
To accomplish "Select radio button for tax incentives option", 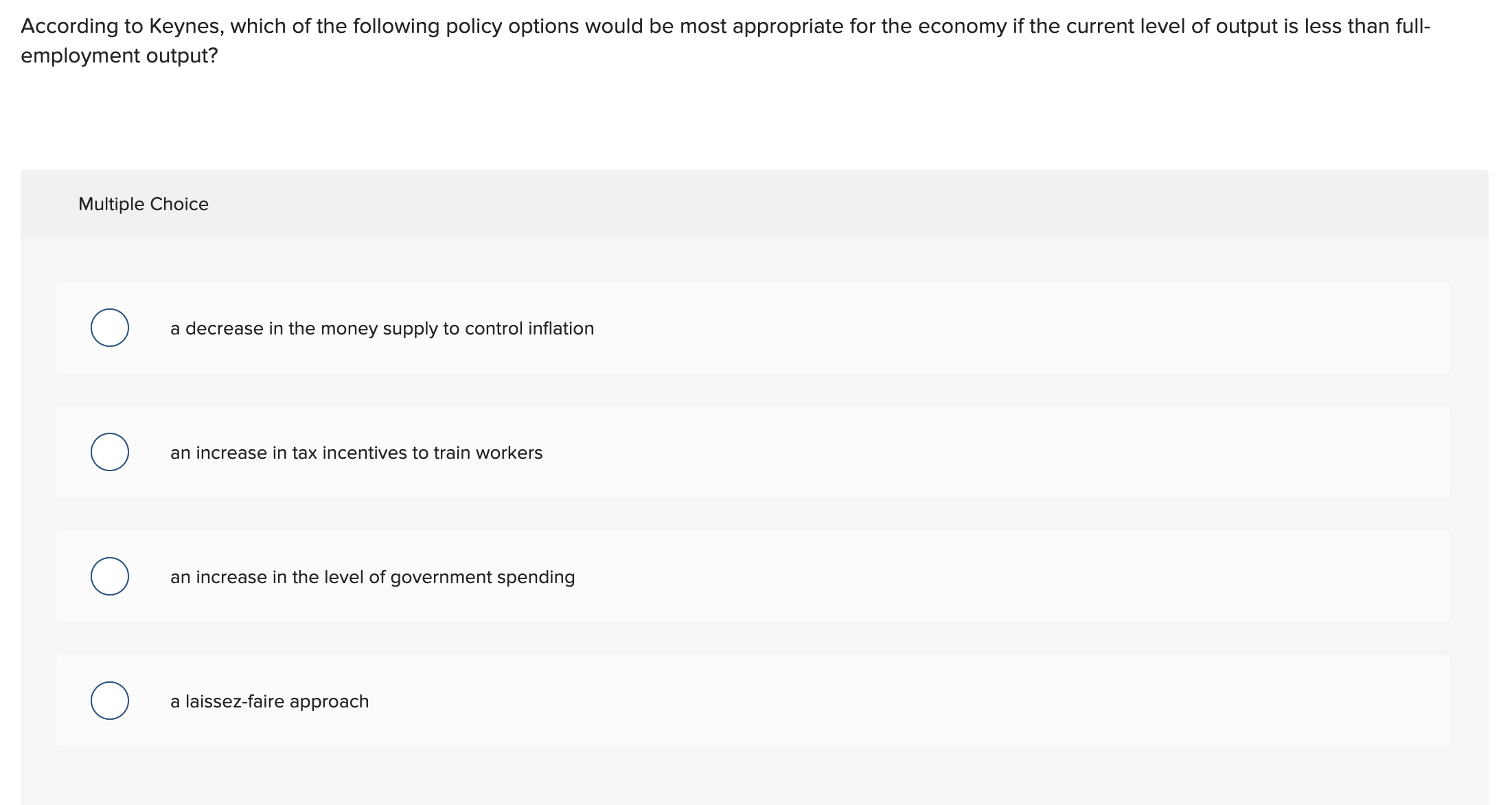I will pyautogui.click(x=109, y=452).
